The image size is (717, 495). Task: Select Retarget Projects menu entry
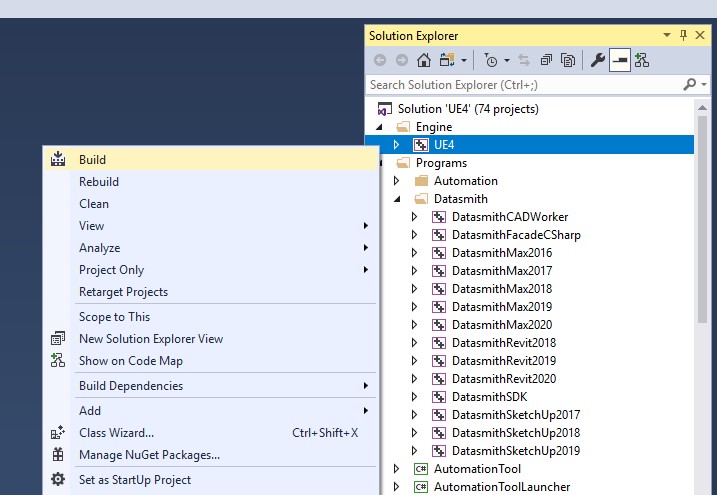coord(211,292)
